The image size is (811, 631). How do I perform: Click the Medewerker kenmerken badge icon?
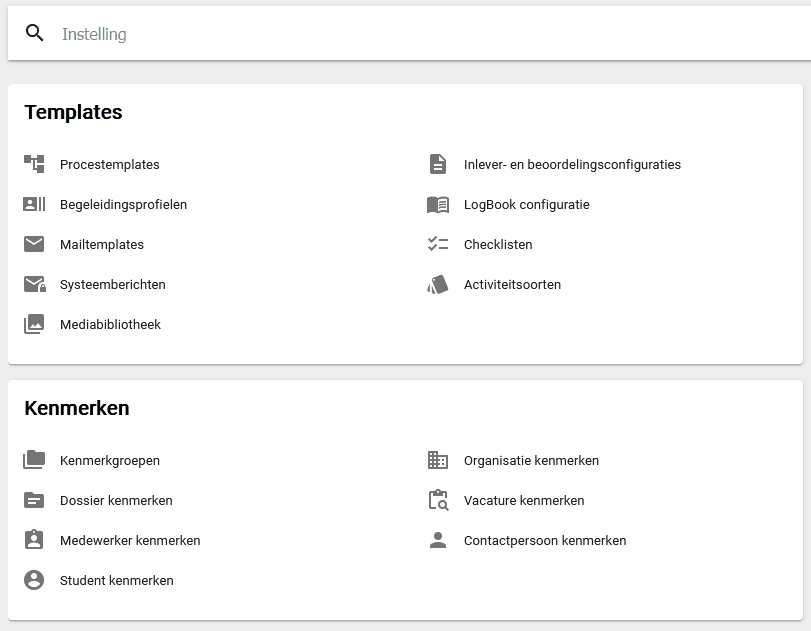(x=34, y=539)
